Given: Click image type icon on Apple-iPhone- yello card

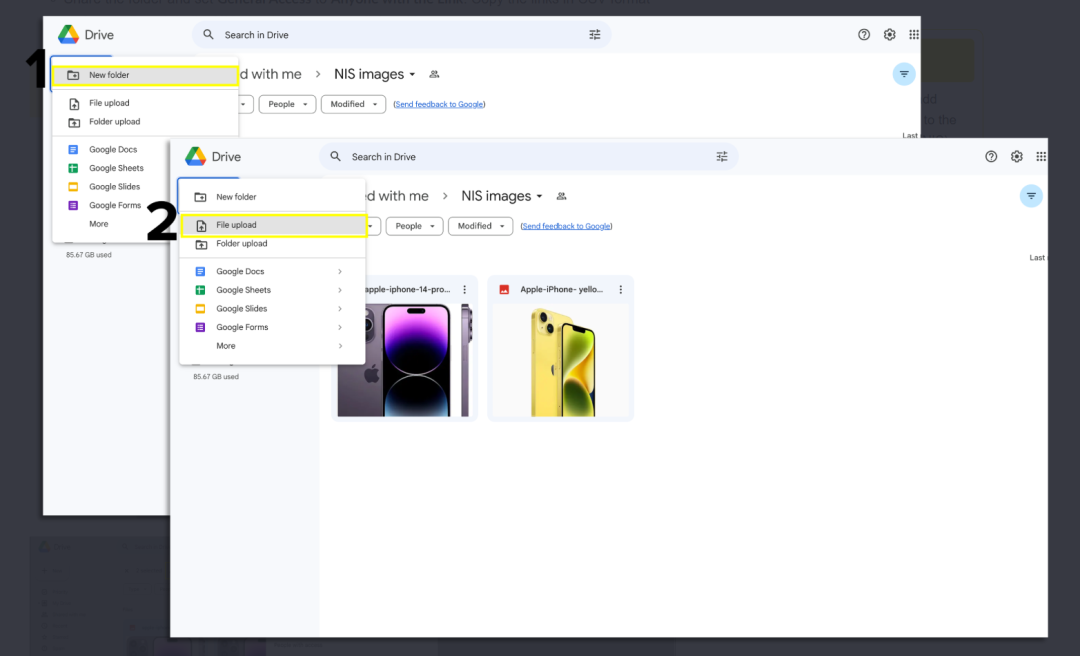Looking at the screenshot, I should point(504,289).
